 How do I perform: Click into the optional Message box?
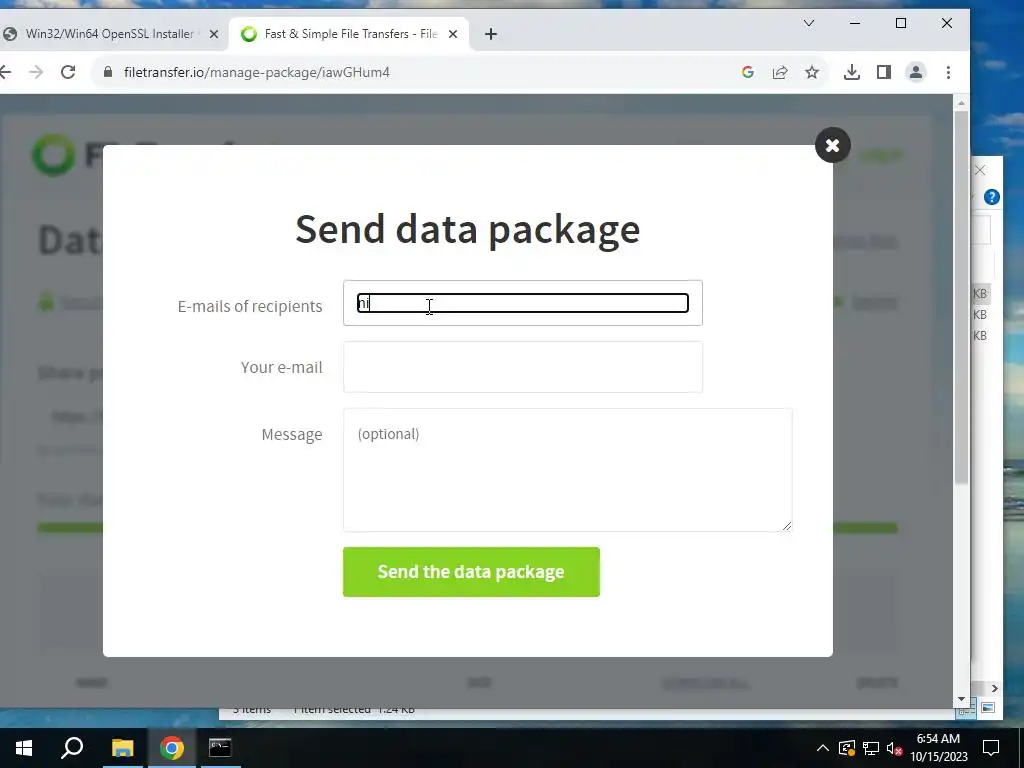point(568,470)
